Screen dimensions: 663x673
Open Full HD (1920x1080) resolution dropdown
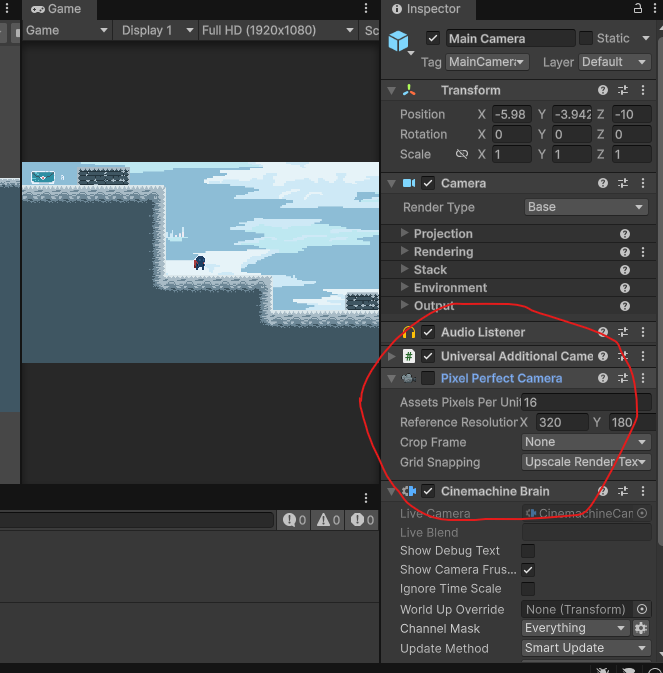click(x=278, y=30)
